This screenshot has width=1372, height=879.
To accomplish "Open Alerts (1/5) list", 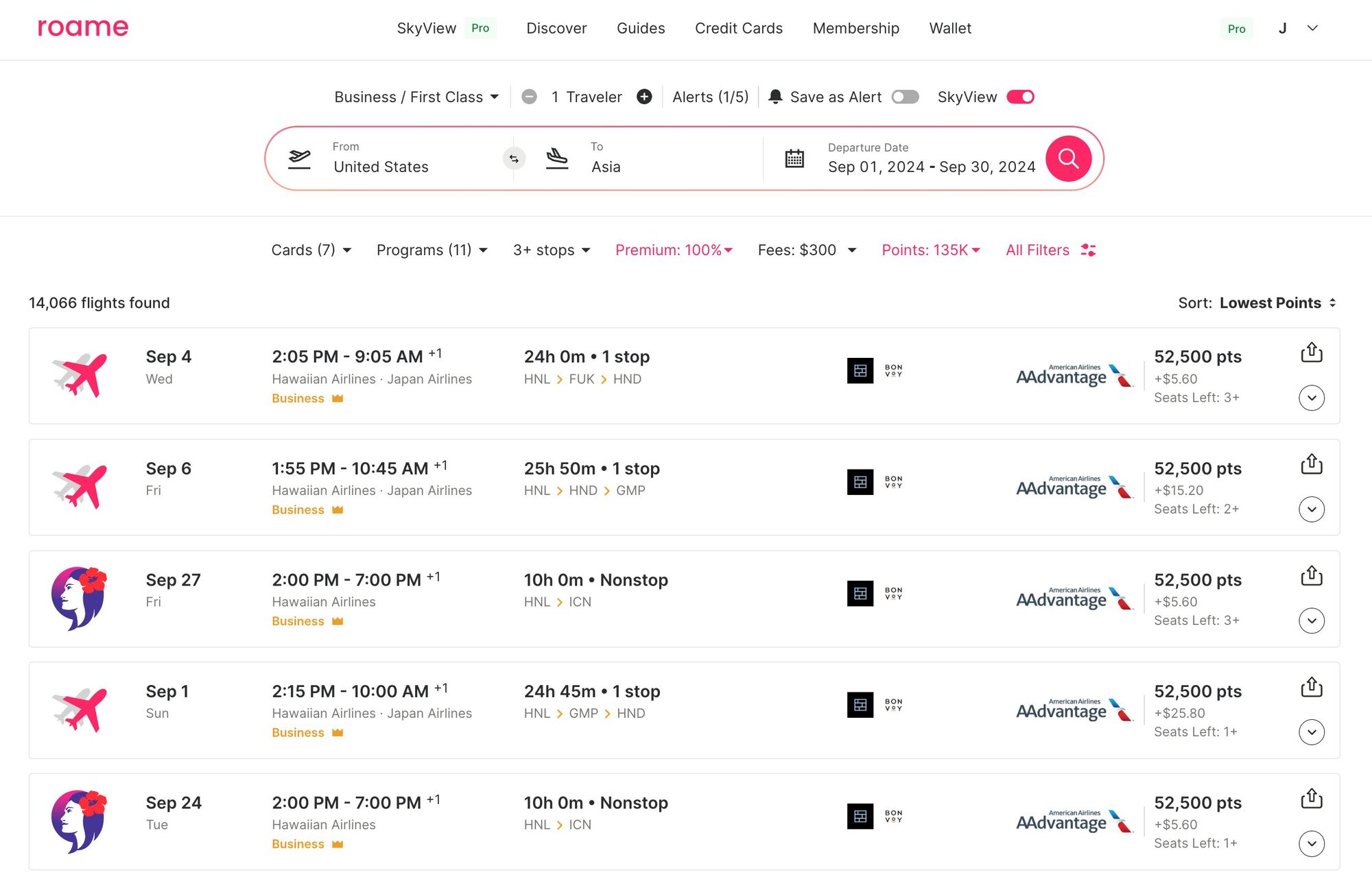I will 710,97.
